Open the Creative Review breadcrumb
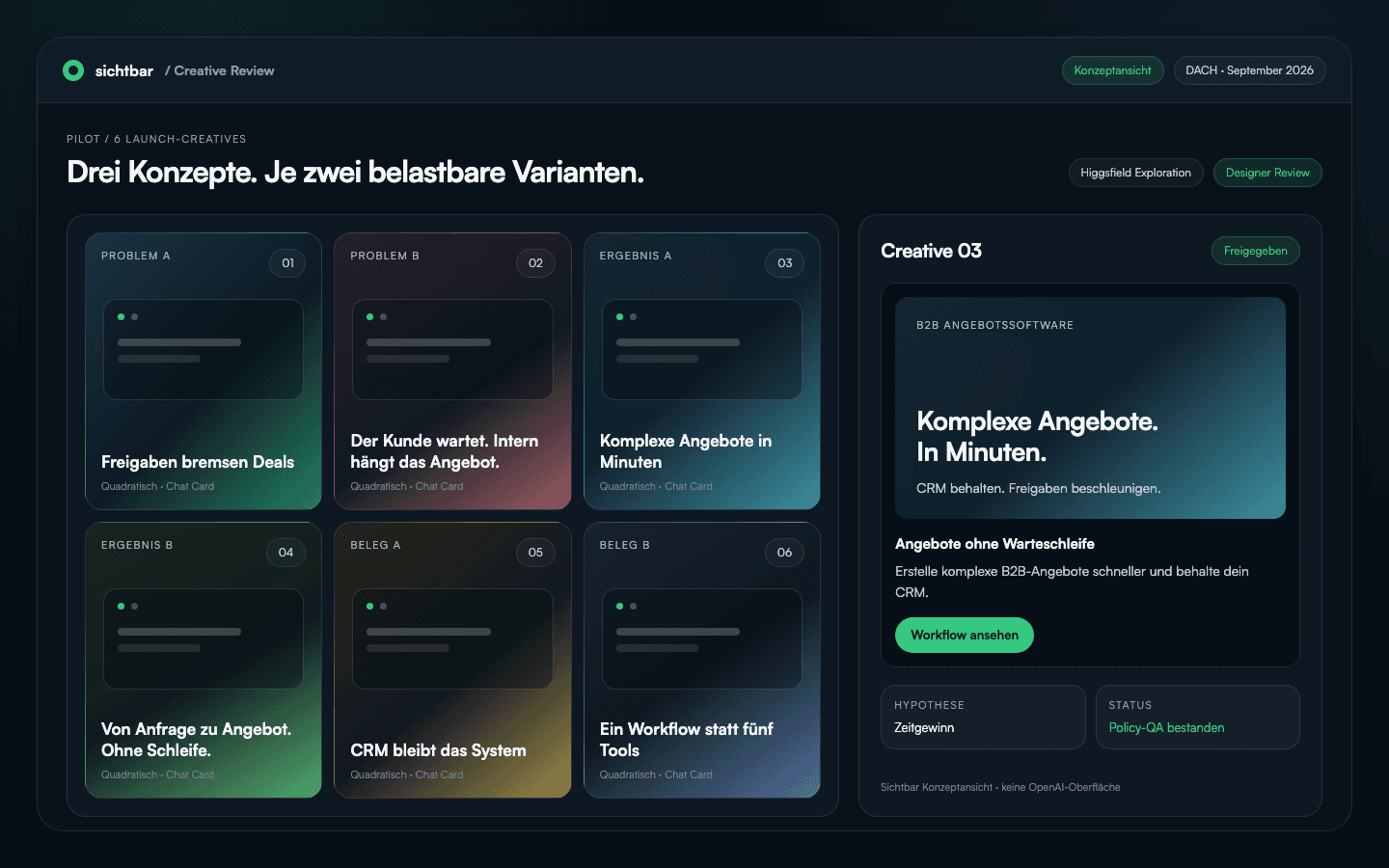This screenshot has height=868, width=1389. point(220,70)
